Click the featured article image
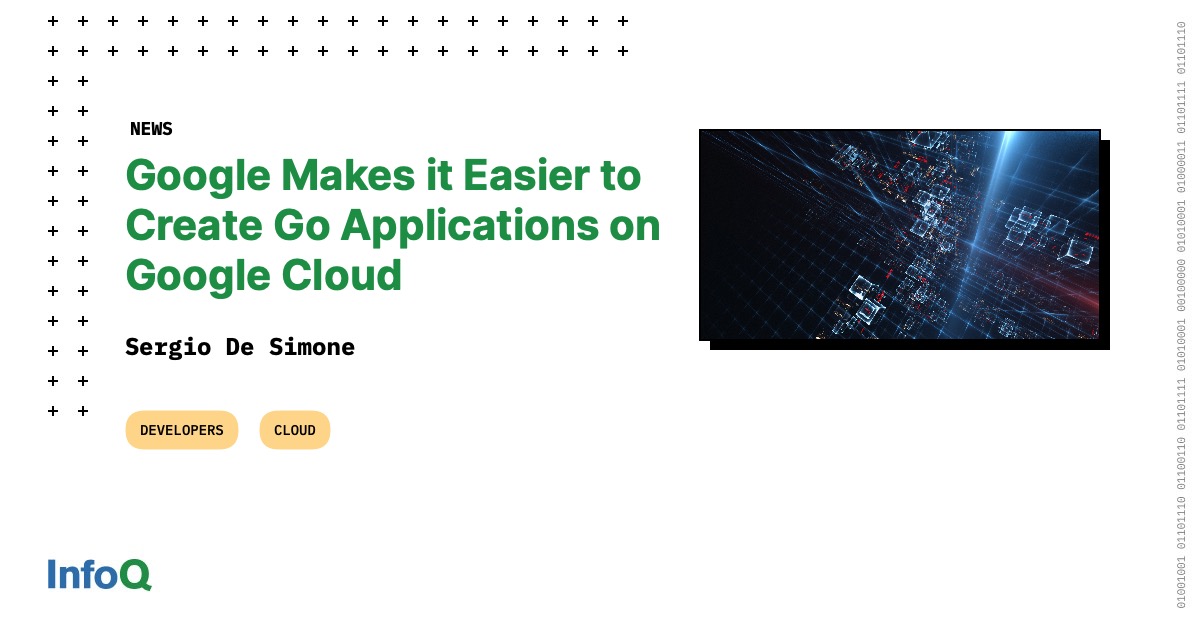1200x630 pixels. [900, 235]
